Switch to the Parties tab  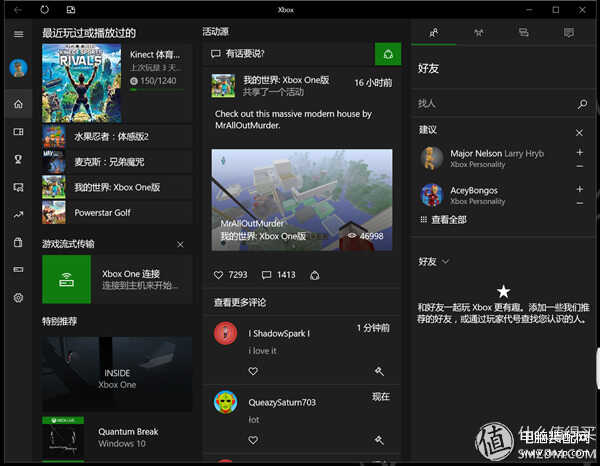click(x=479, y=33)
